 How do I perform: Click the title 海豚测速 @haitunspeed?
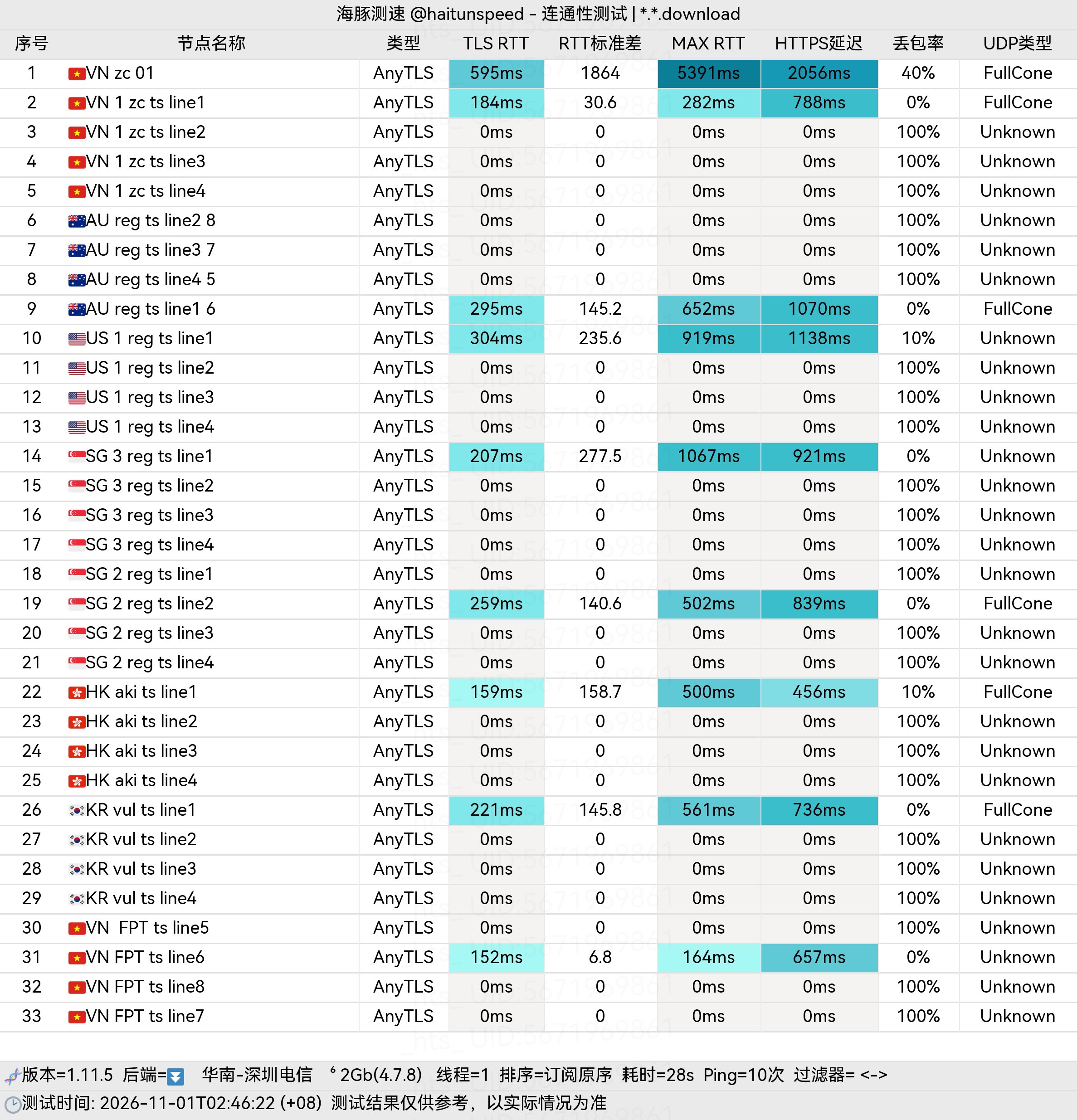tap(430, 14)
